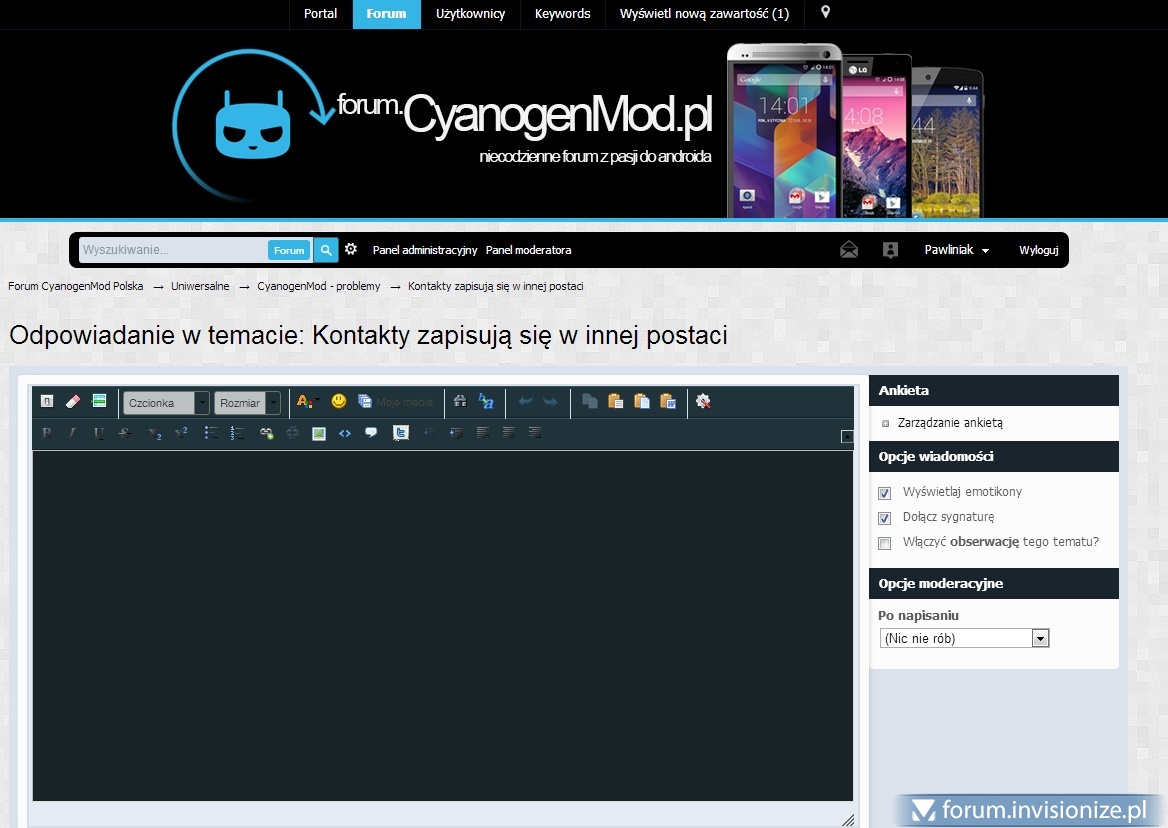This screenshot has height=828, width=1168.
Task: Open the text color picker
Action: (307, 402)
